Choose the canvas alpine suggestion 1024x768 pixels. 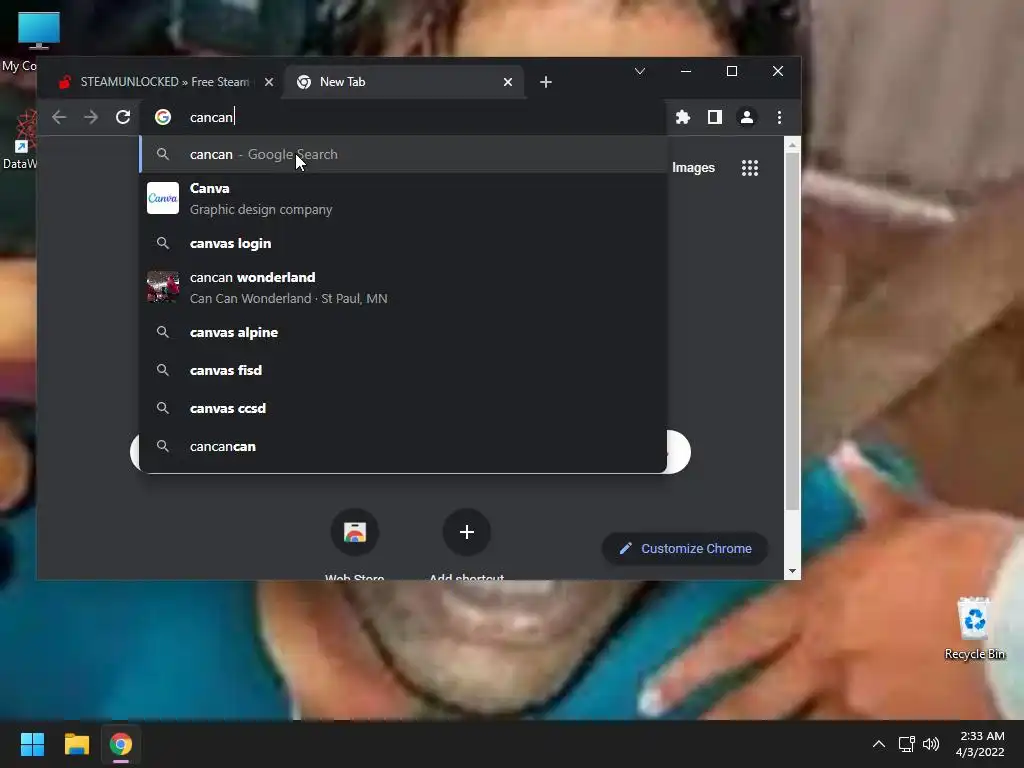tap(404, 332)
